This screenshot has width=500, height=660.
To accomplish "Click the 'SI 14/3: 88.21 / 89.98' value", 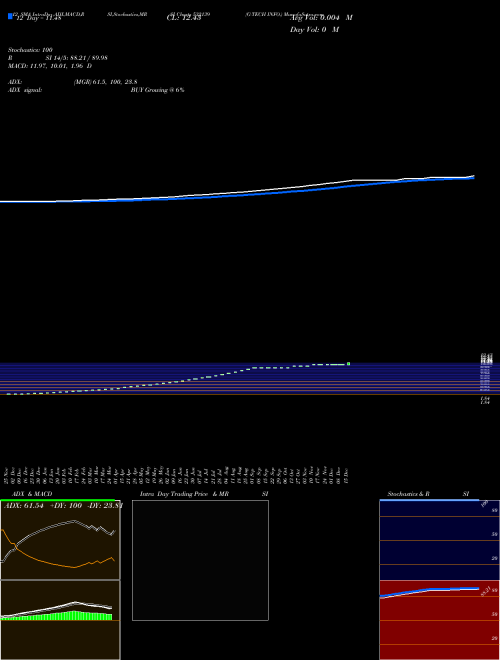I will [77, 58].
